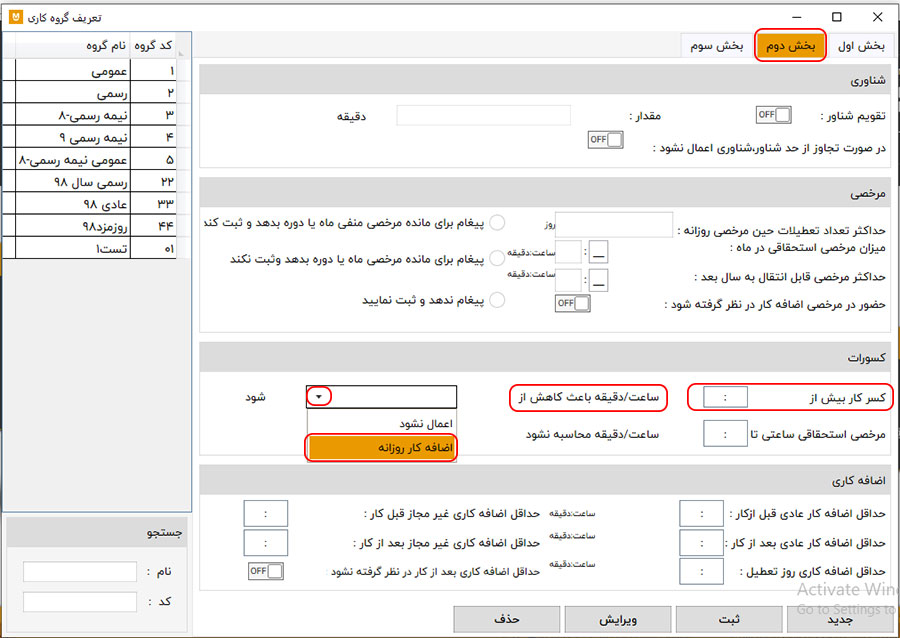The image size is (900, 638).
Task: Click حداقل اضافه کاری غیر مجاز بعد از کار field
Action: 265,543
